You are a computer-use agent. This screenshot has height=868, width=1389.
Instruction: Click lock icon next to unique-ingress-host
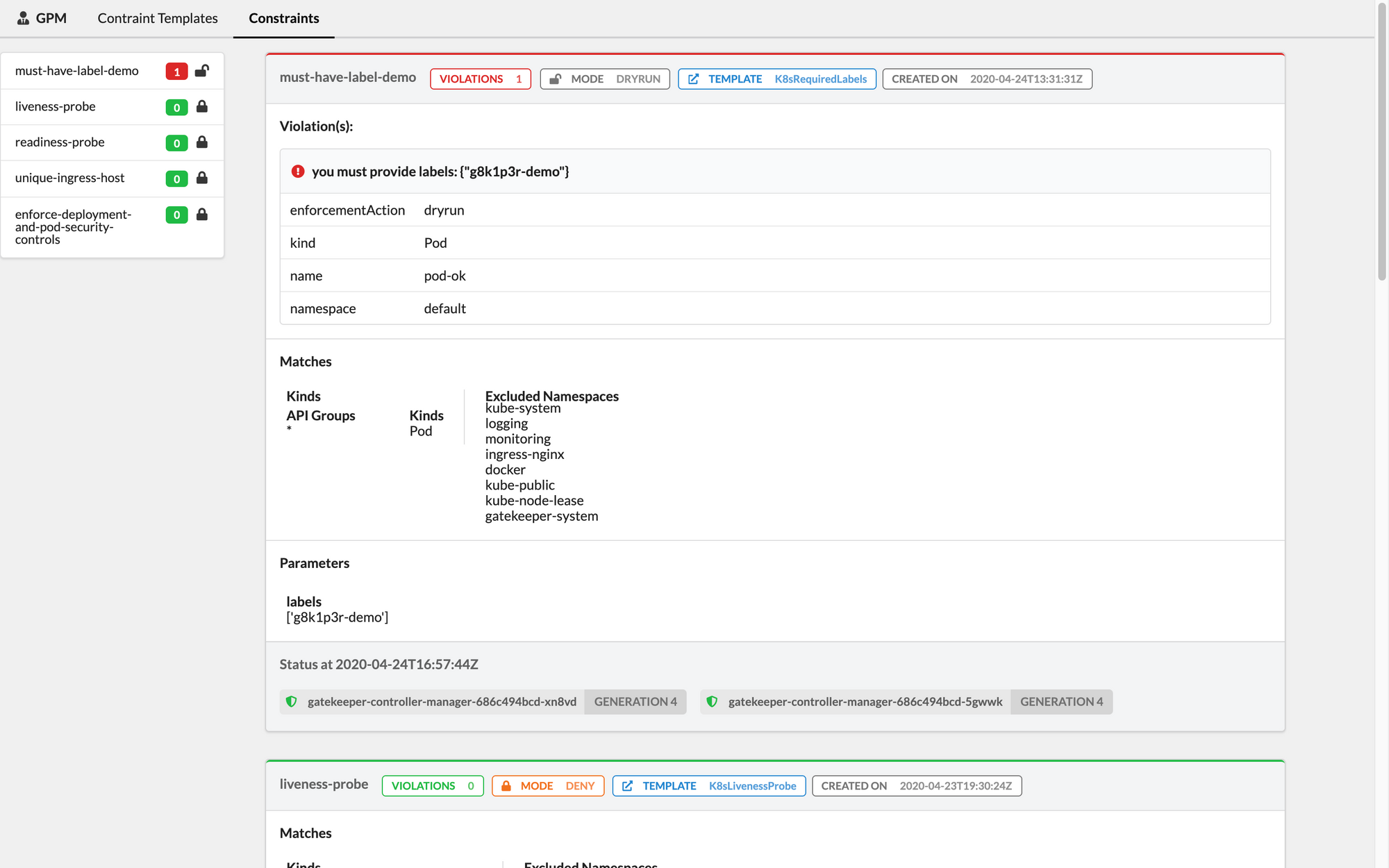[x=202, y=178]
